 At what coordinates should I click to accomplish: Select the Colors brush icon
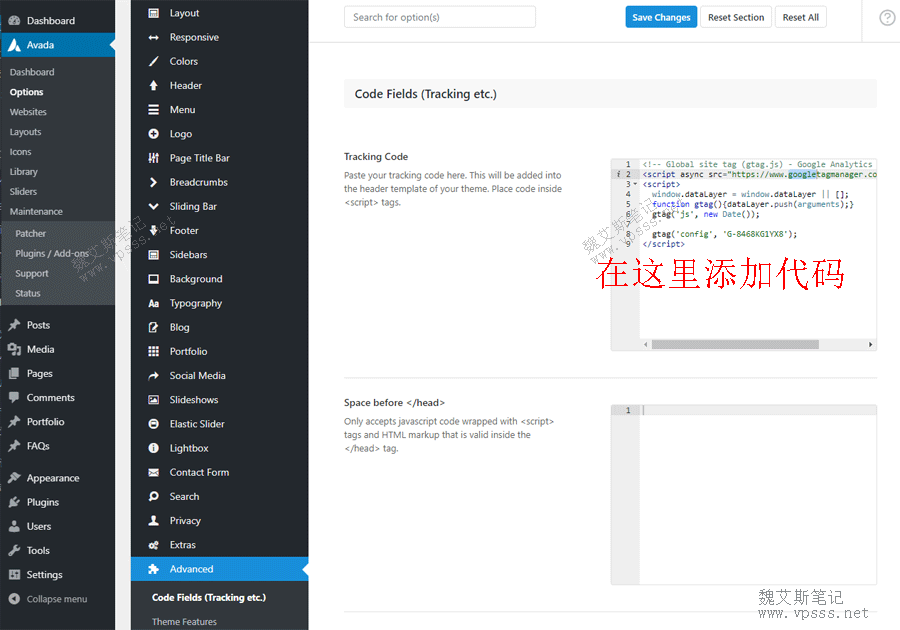tap(153, 61)
